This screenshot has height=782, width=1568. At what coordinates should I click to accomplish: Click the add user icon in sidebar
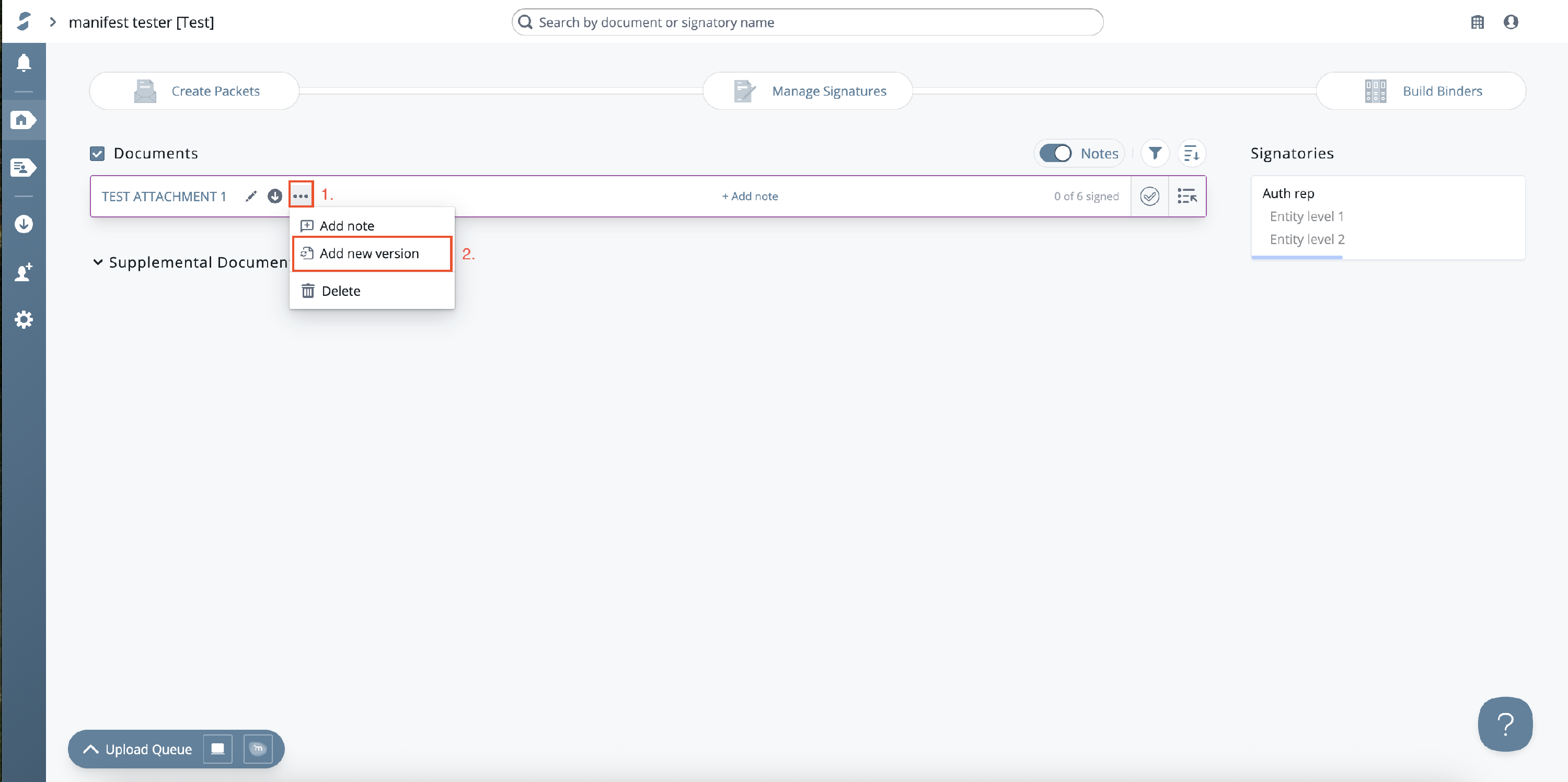24,272
